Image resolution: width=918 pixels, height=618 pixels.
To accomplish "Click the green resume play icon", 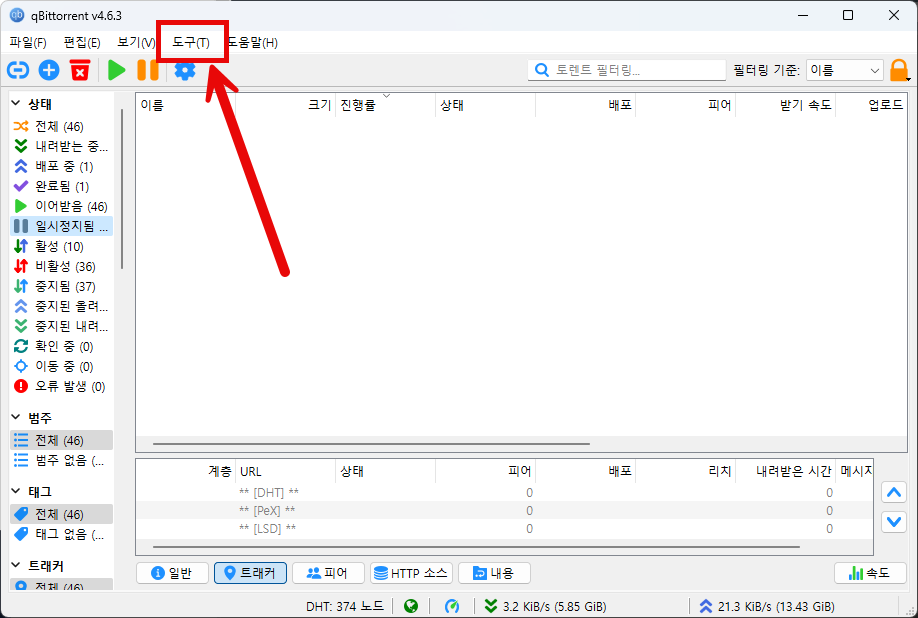I will tap(117, 70).
